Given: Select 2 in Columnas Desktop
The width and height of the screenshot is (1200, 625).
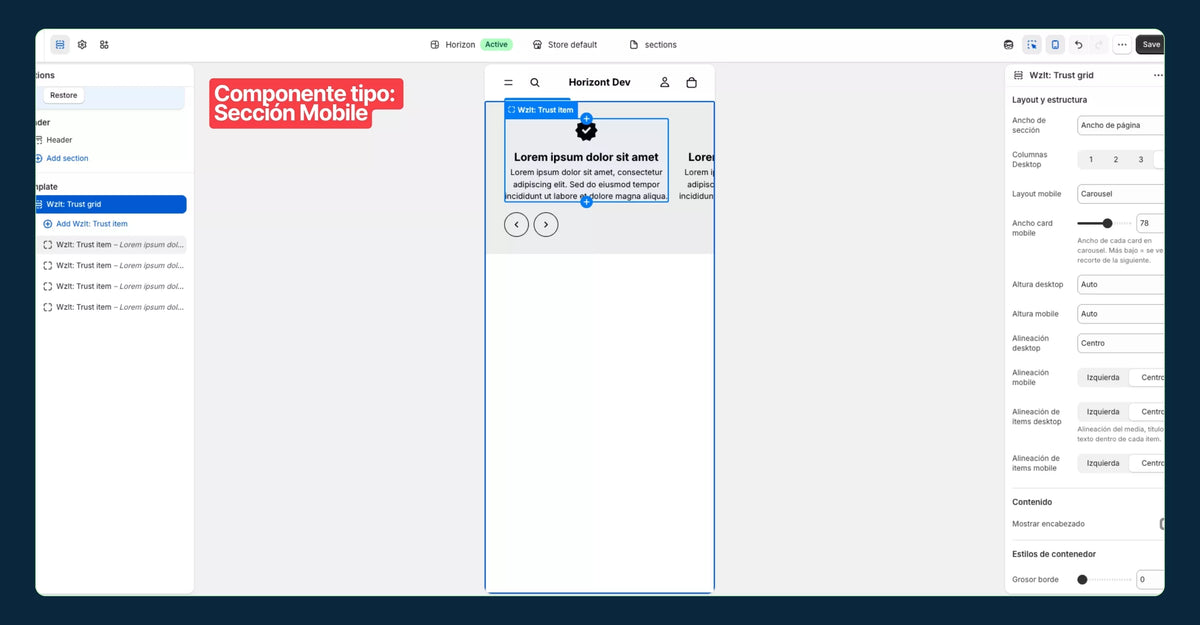Looking at the screenshot, I should (1116, 160).
